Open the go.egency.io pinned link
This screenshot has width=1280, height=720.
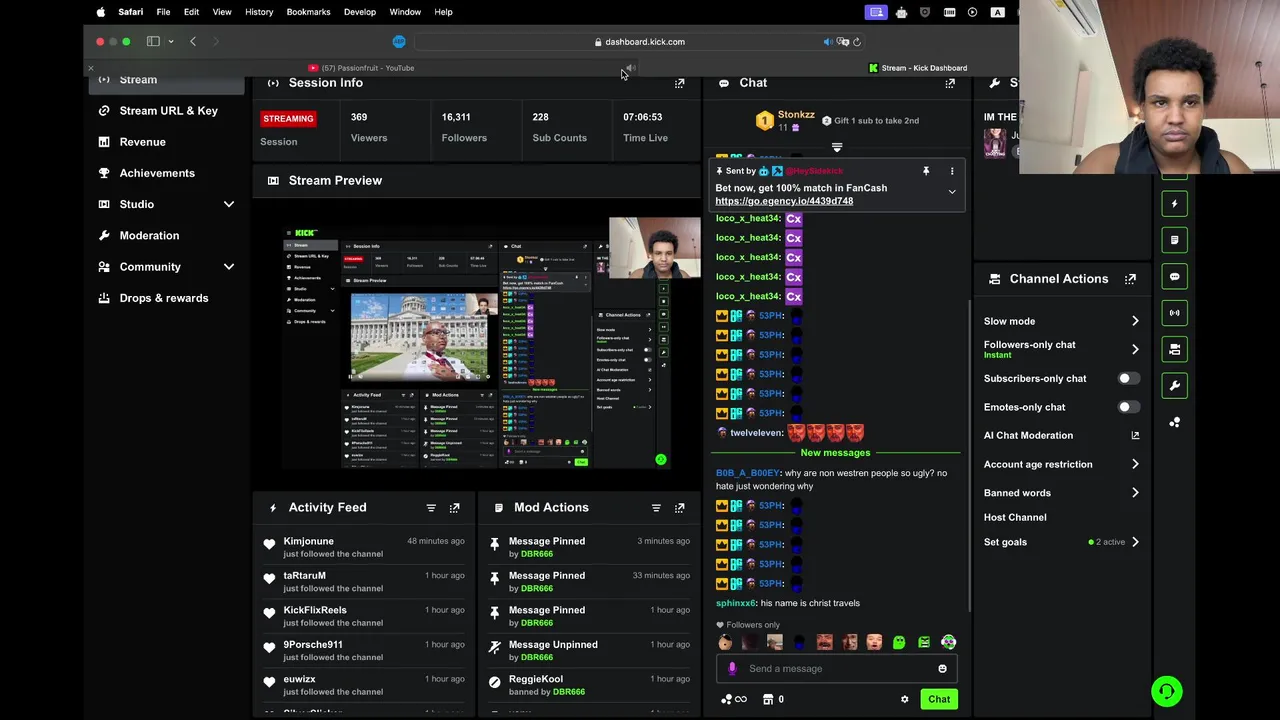click(x=784, y=201)
